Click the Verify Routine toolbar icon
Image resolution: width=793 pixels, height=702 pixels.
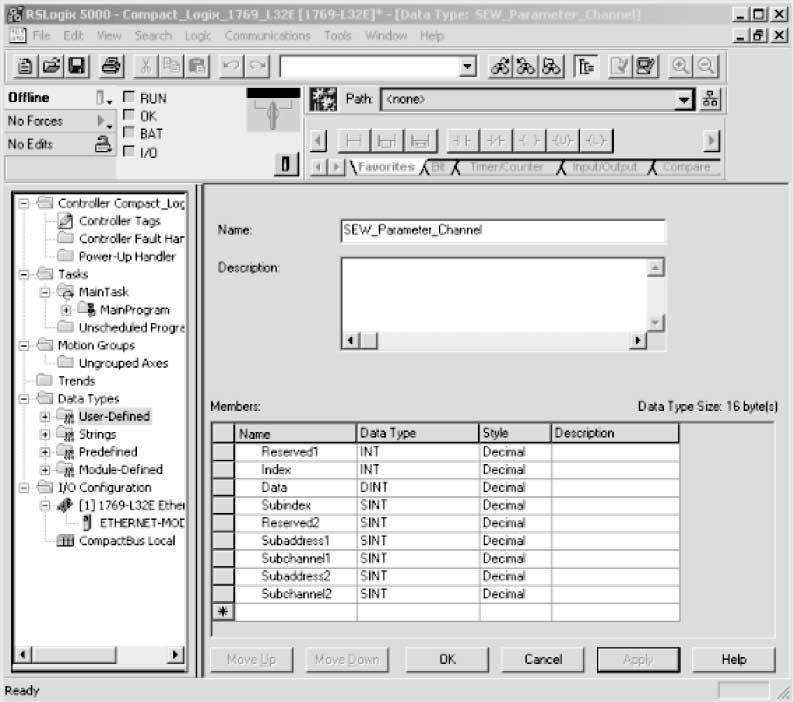620,66
